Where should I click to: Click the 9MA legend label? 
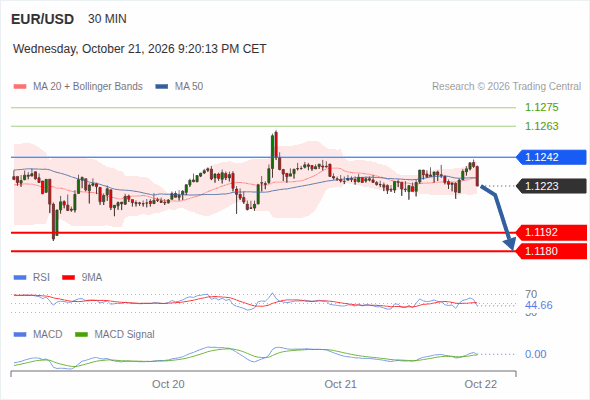pos(92,278)
